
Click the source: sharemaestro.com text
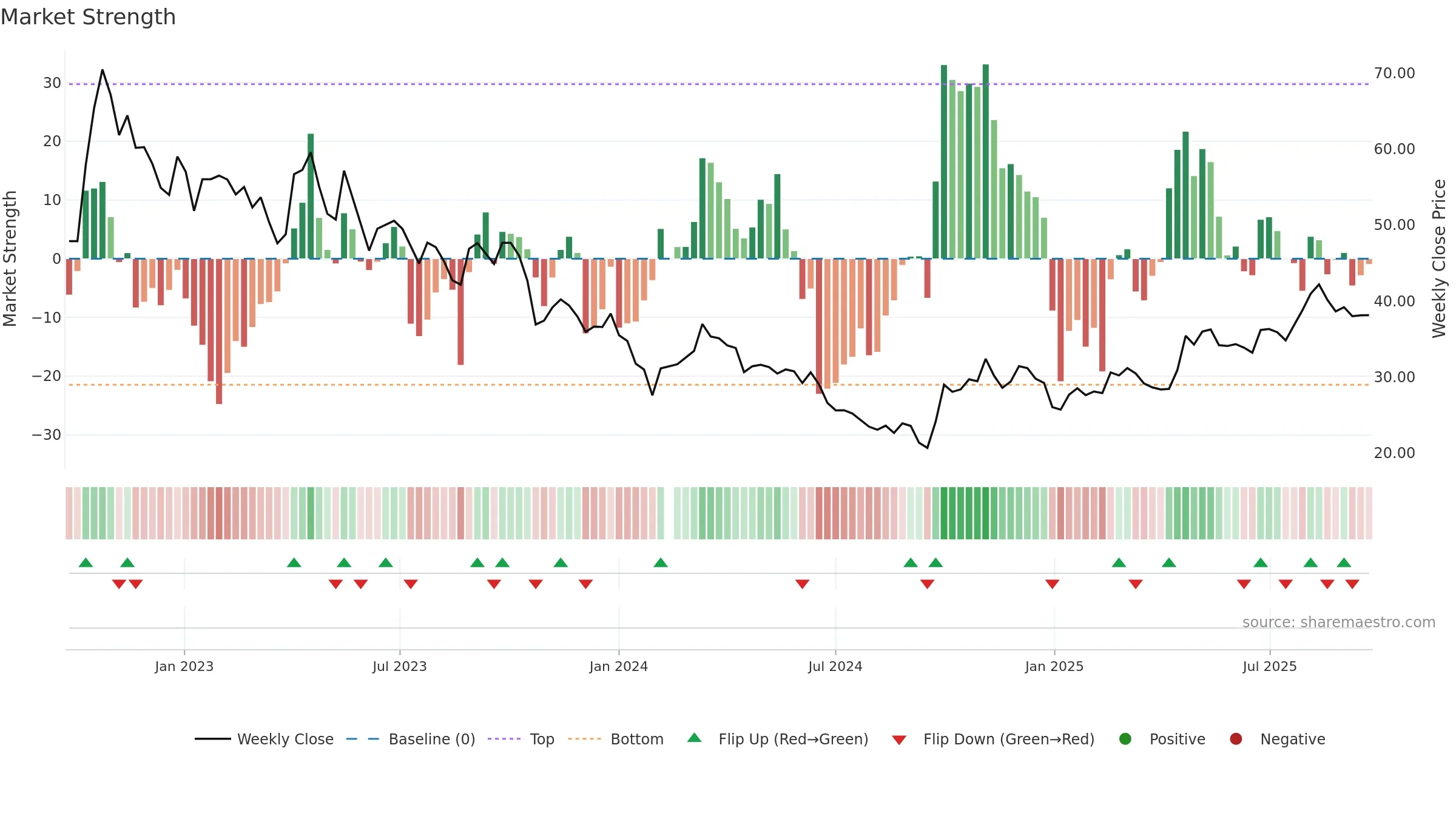tap(1339, 622)
